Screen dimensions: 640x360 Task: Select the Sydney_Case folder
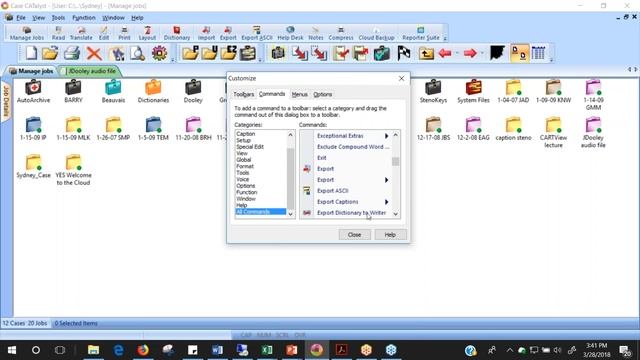click(33, 167)
